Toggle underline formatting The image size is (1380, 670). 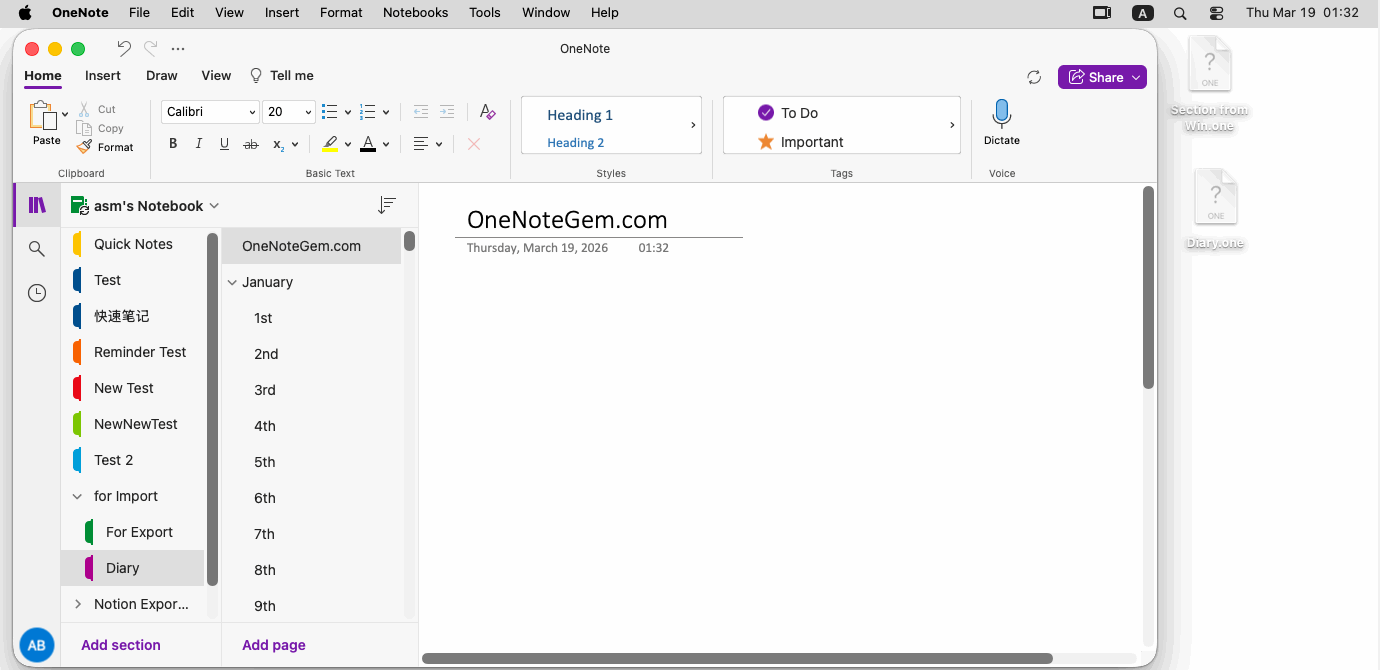(224, 144)
